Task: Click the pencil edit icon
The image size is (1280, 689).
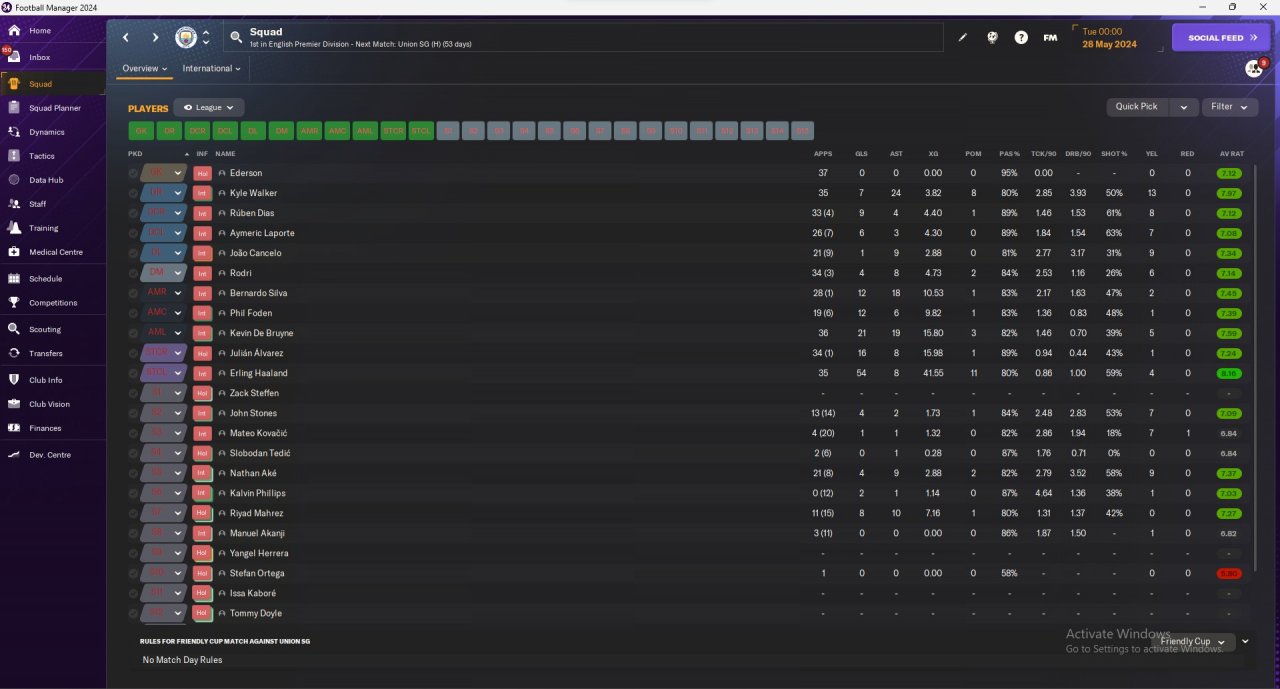Action: (x=963, y=38)
